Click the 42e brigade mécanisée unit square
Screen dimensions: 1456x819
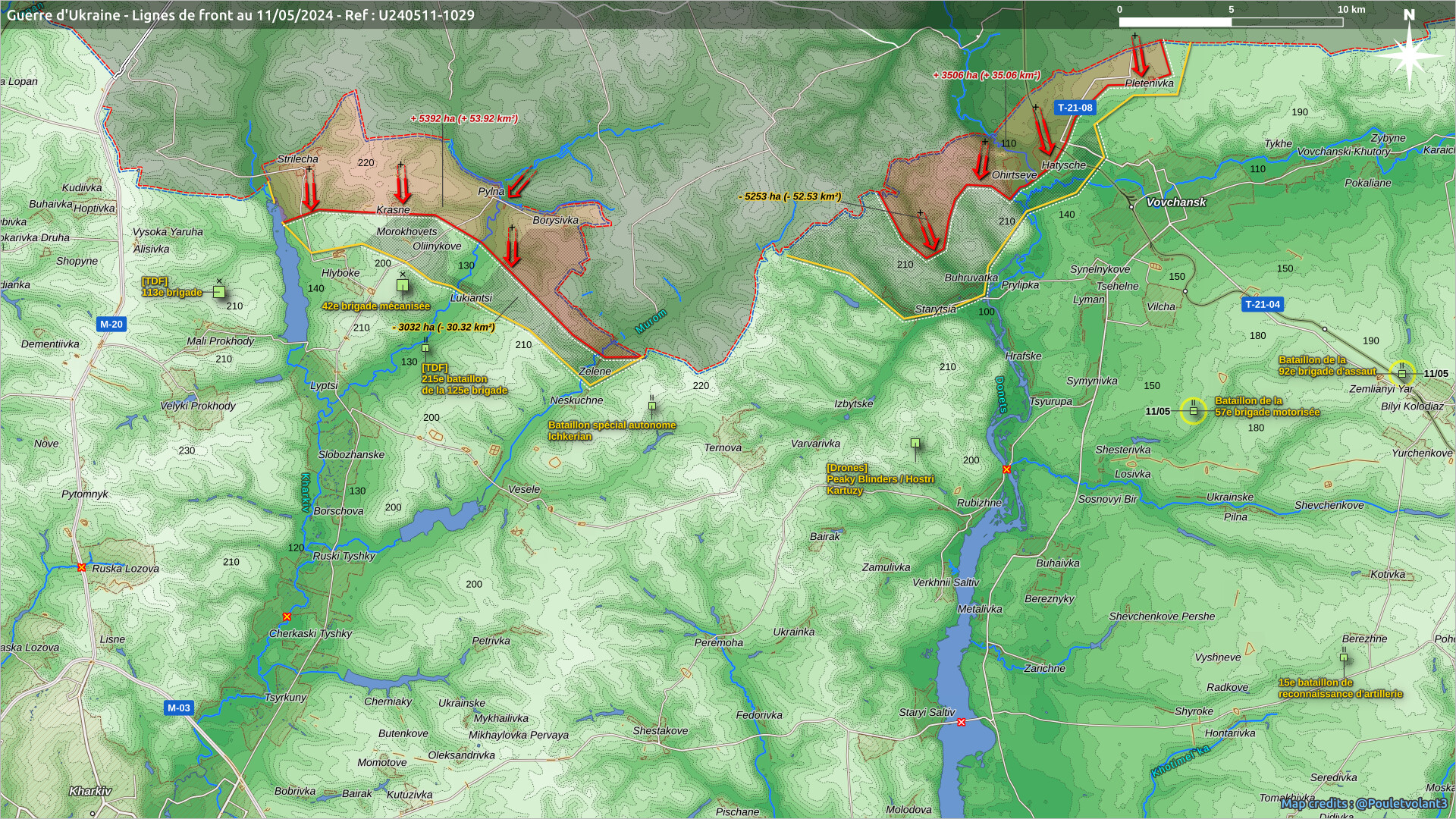tap(403, 286)
